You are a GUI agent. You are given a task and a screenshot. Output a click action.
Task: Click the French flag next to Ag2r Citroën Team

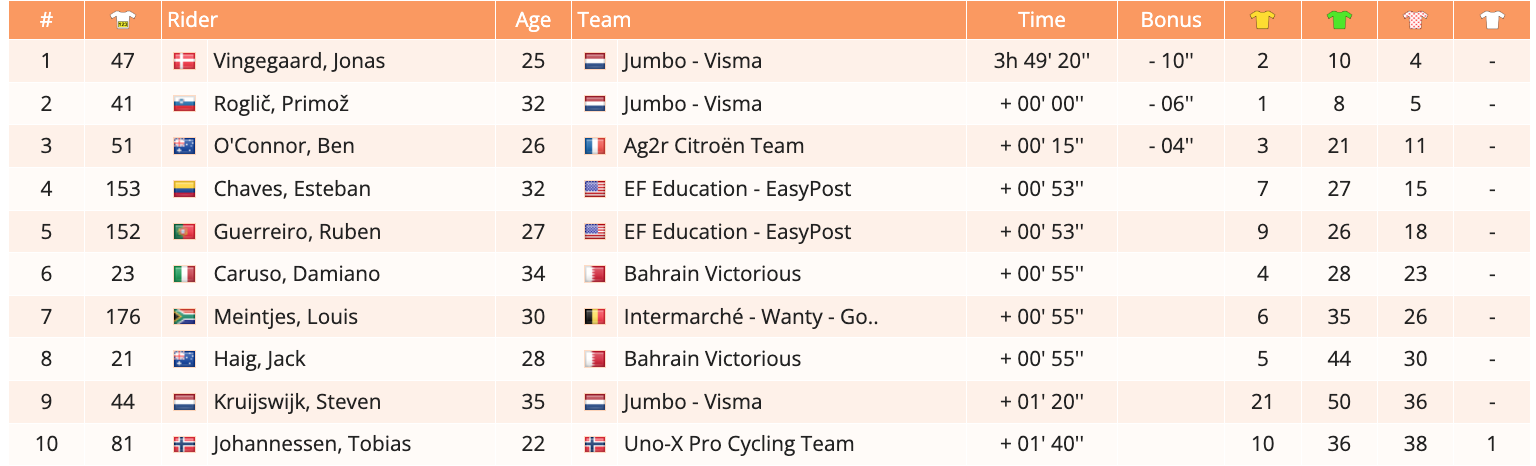pyautogui.click(x=595, y=147)
